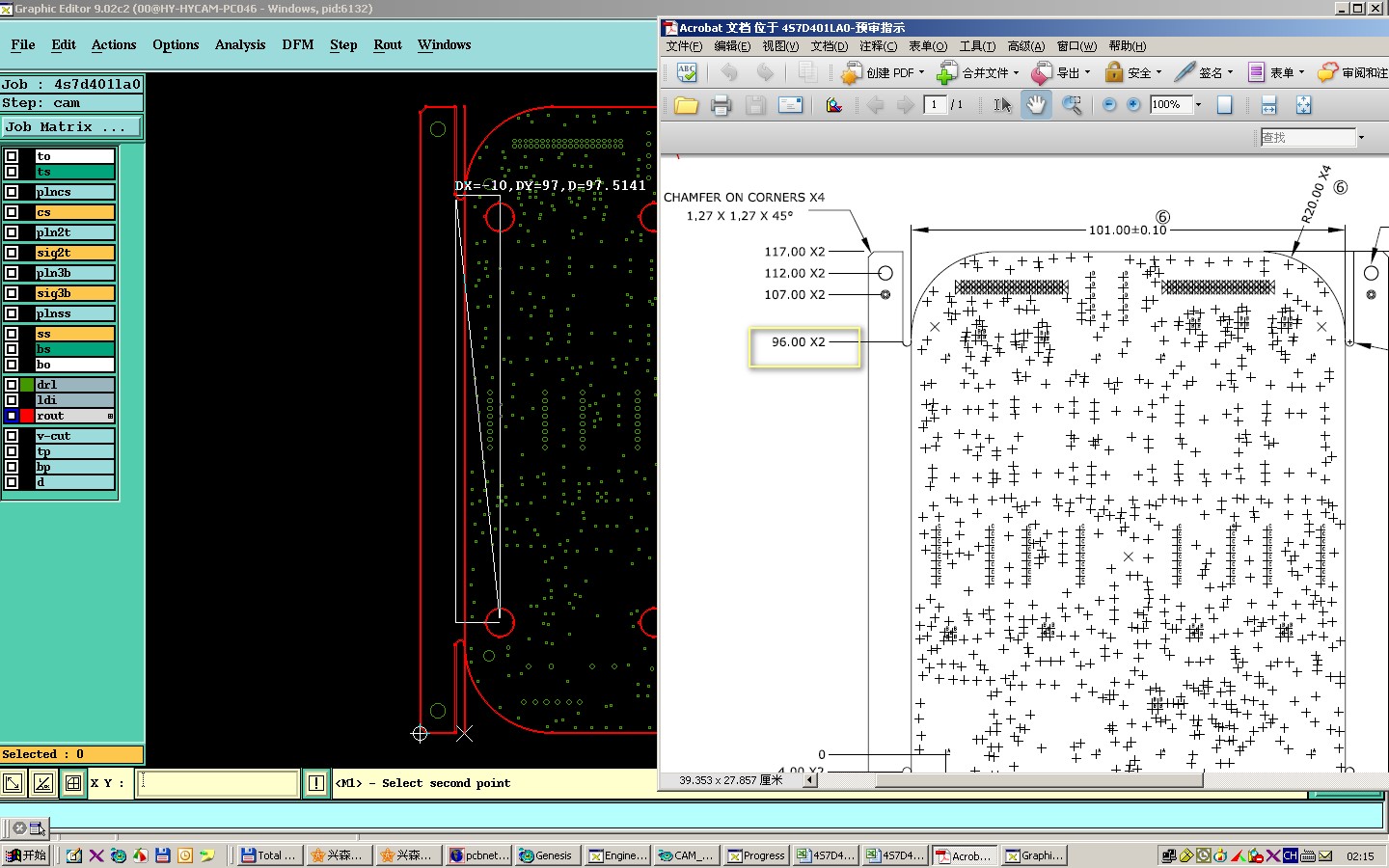Image resolution: width=1389 pixels, height=868 pixels.
Task: Click the email envelope icon in Acrobat
Action: pyautogui.click(x=790, y=105)
